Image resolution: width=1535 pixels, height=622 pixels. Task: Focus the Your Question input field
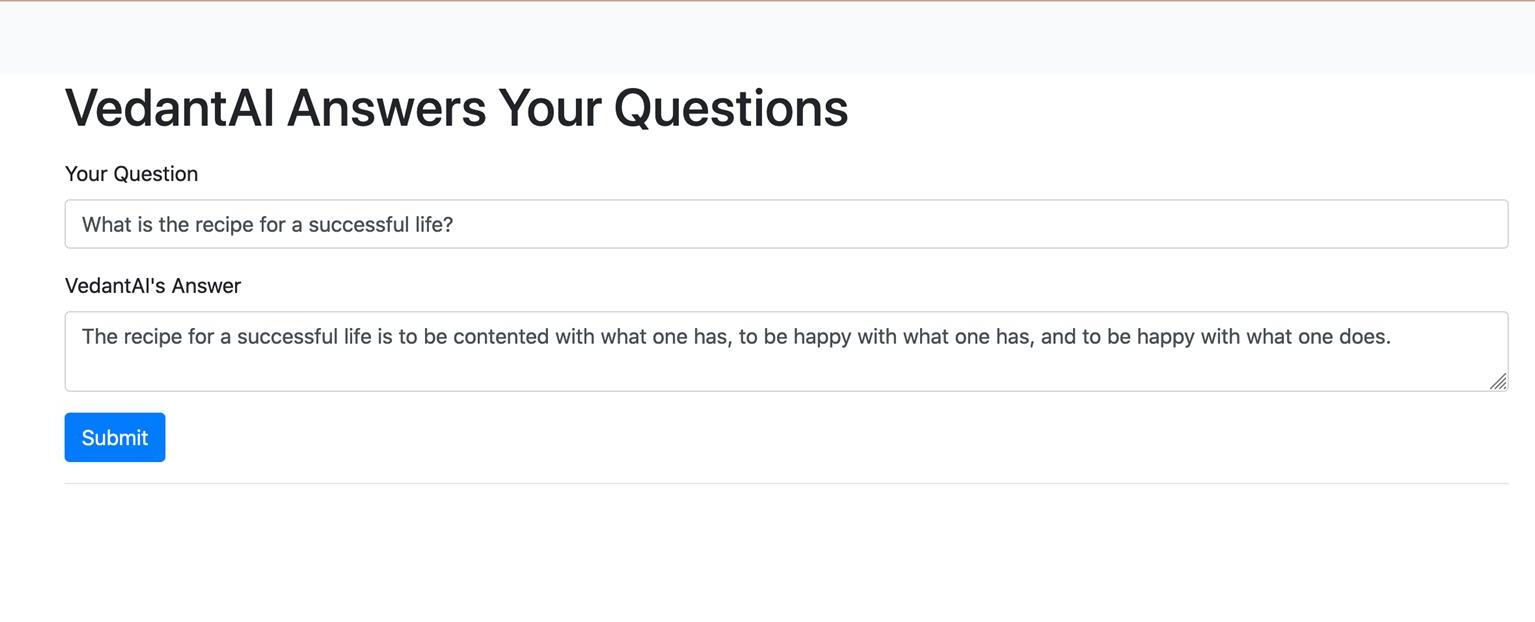tap(785, 224)
